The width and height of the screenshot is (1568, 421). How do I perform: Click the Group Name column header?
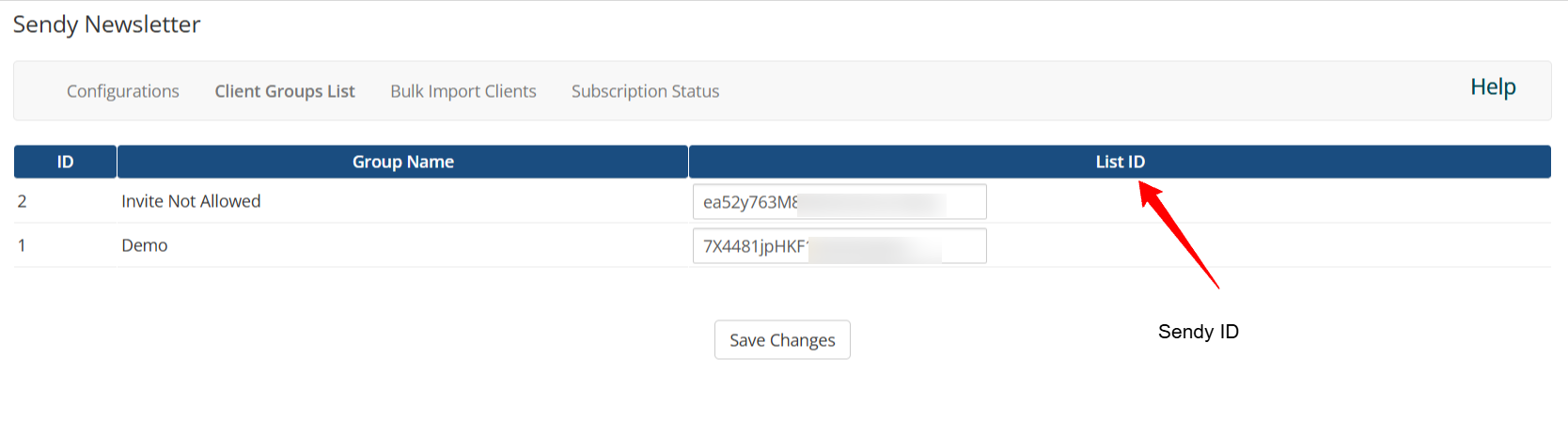click(x=402, y=162)
